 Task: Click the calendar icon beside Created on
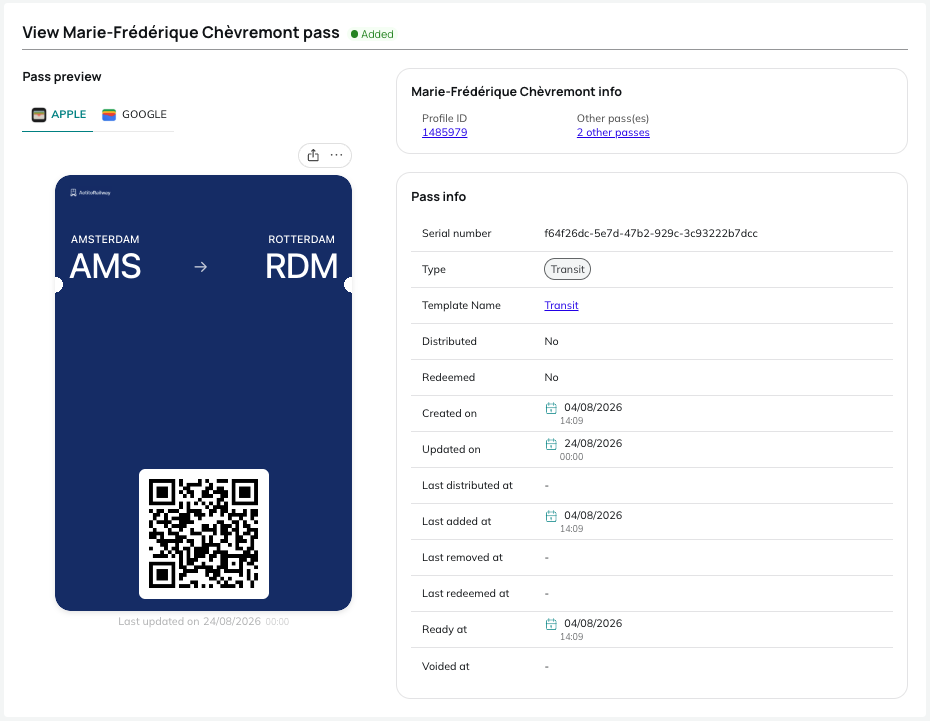[551, 408]
